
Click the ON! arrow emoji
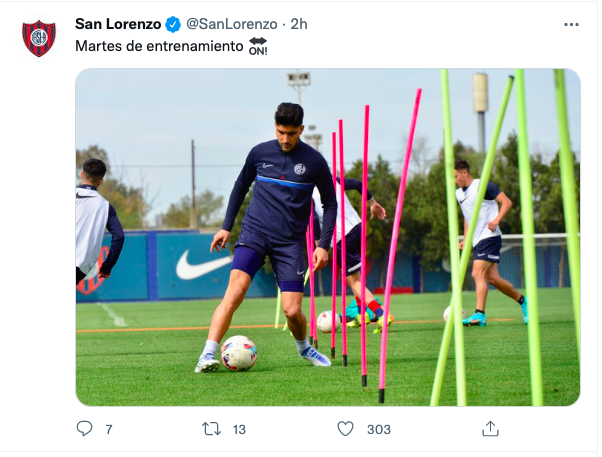(x=258, y=46)
